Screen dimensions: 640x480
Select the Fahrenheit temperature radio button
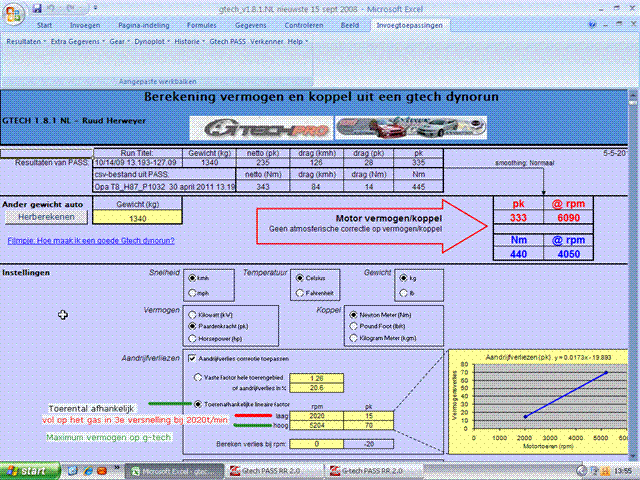(x=300, y=293)
